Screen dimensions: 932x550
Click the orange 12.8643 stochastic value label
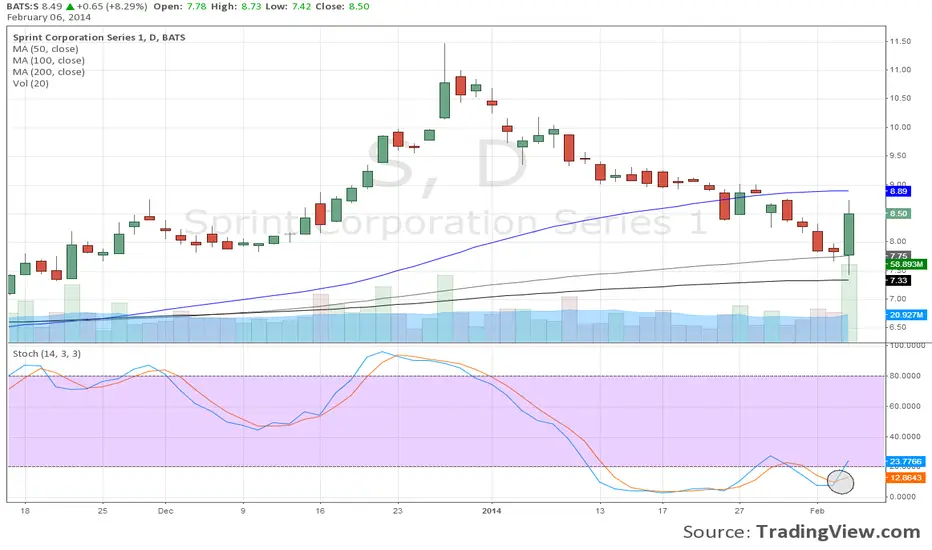(x=906, y=477)
